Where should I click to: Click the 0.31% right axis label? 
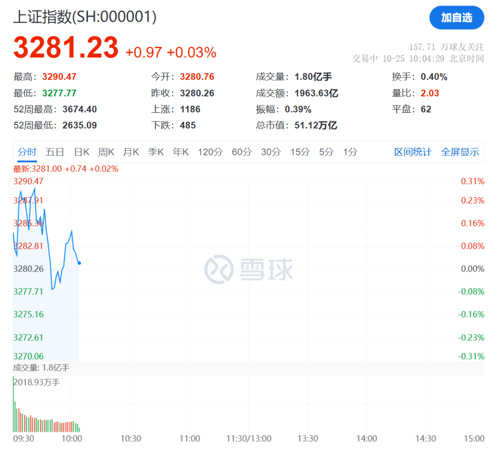coord(472,182)
